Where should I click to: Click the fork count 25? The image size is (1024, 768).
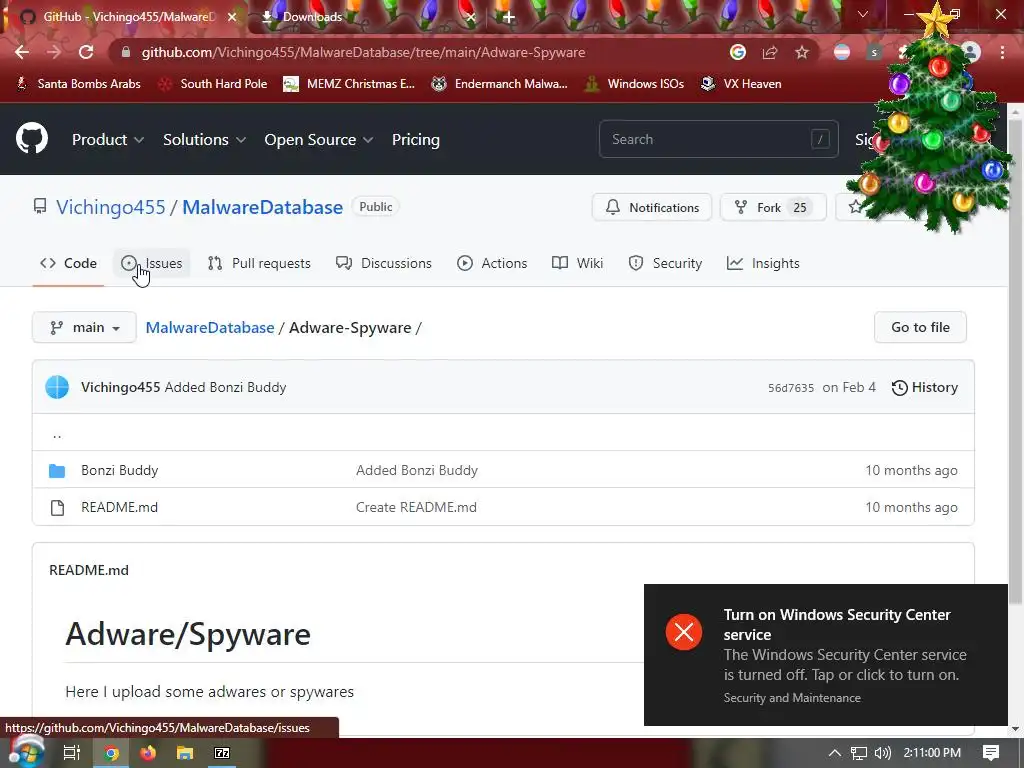(x=800, y=208)
